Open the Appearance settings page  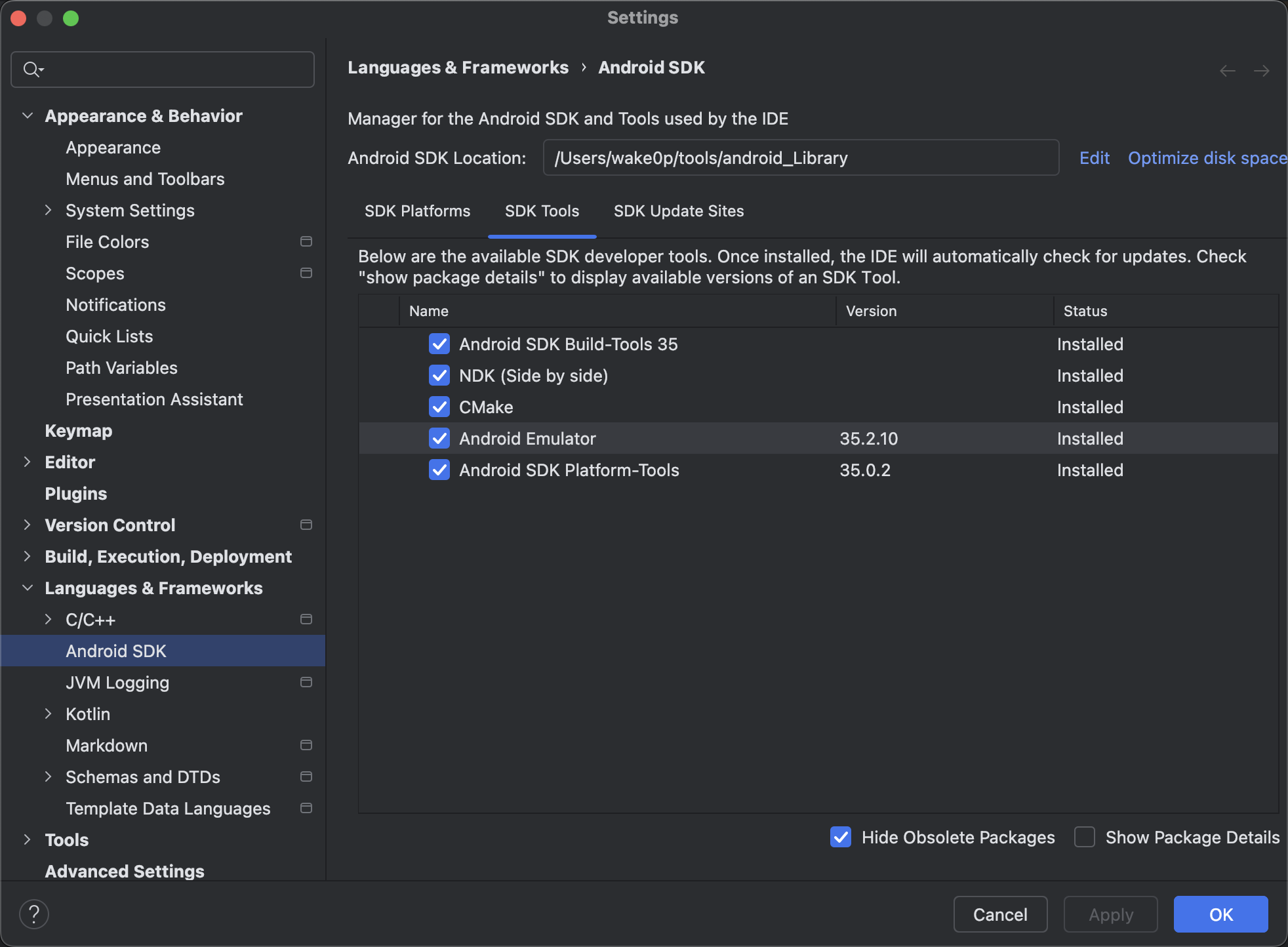113,148
